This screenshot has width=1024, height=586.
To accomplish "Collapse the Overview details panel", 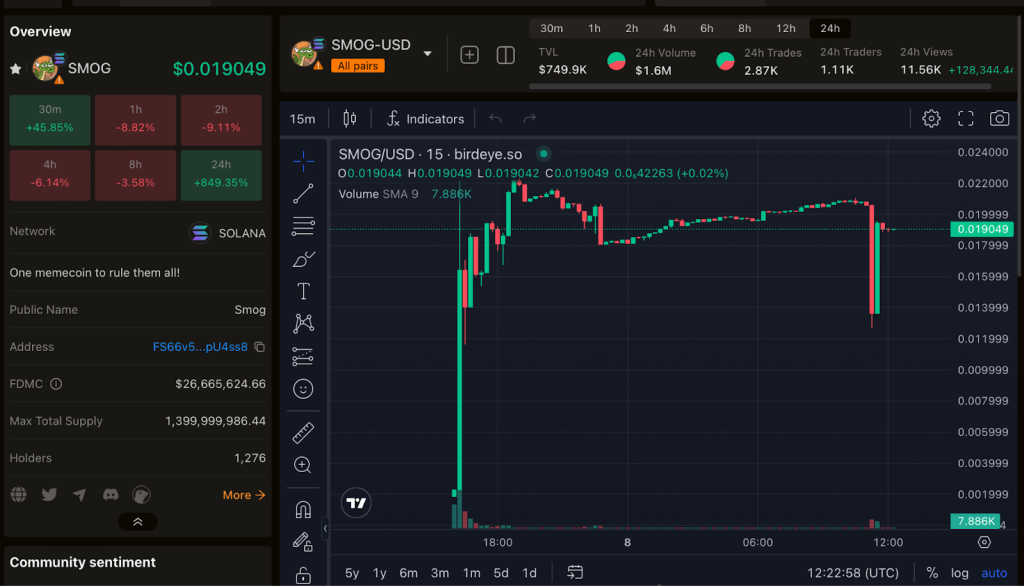I will tap(138, 522).
